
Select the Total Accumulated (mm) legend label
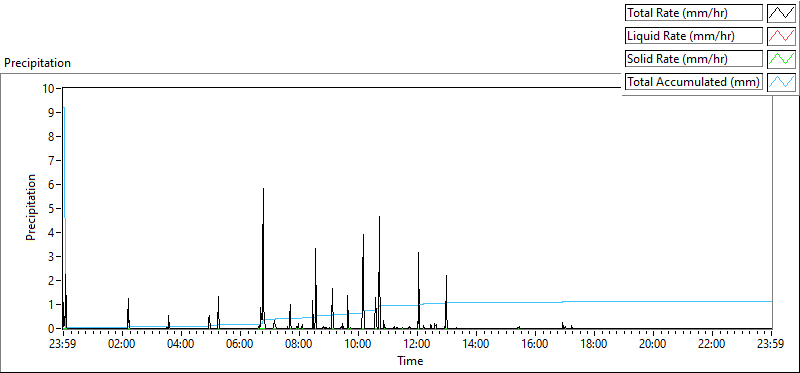694,82
